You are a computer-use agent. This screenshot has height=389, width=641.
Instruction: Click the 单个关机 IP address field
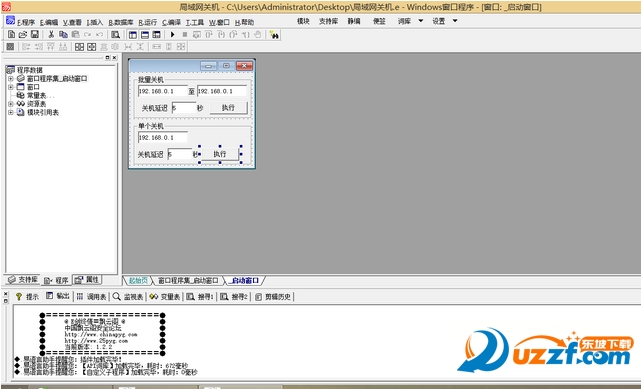pyautogui.click(x=163, y=138)
